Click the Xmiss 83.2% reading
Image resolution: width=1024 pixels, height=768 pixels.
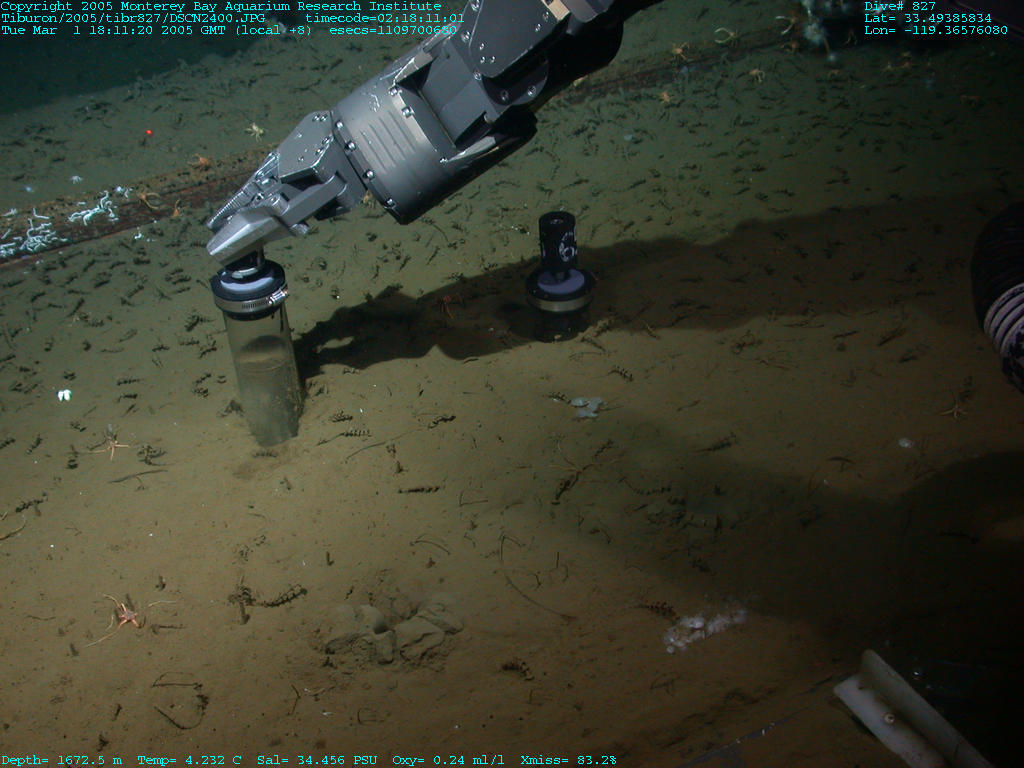568,760
